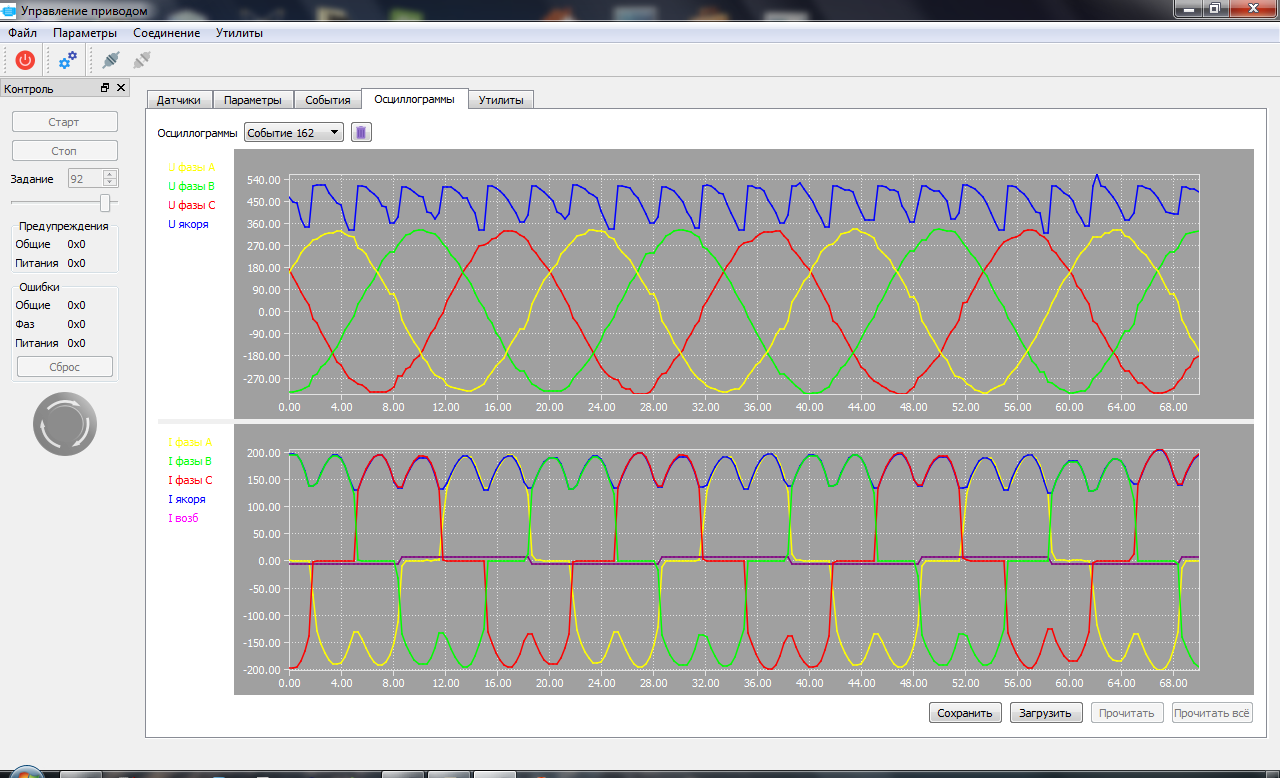Increment the Задание spinner up arrow
The image size is (1280, 778).
pos(111,175)
